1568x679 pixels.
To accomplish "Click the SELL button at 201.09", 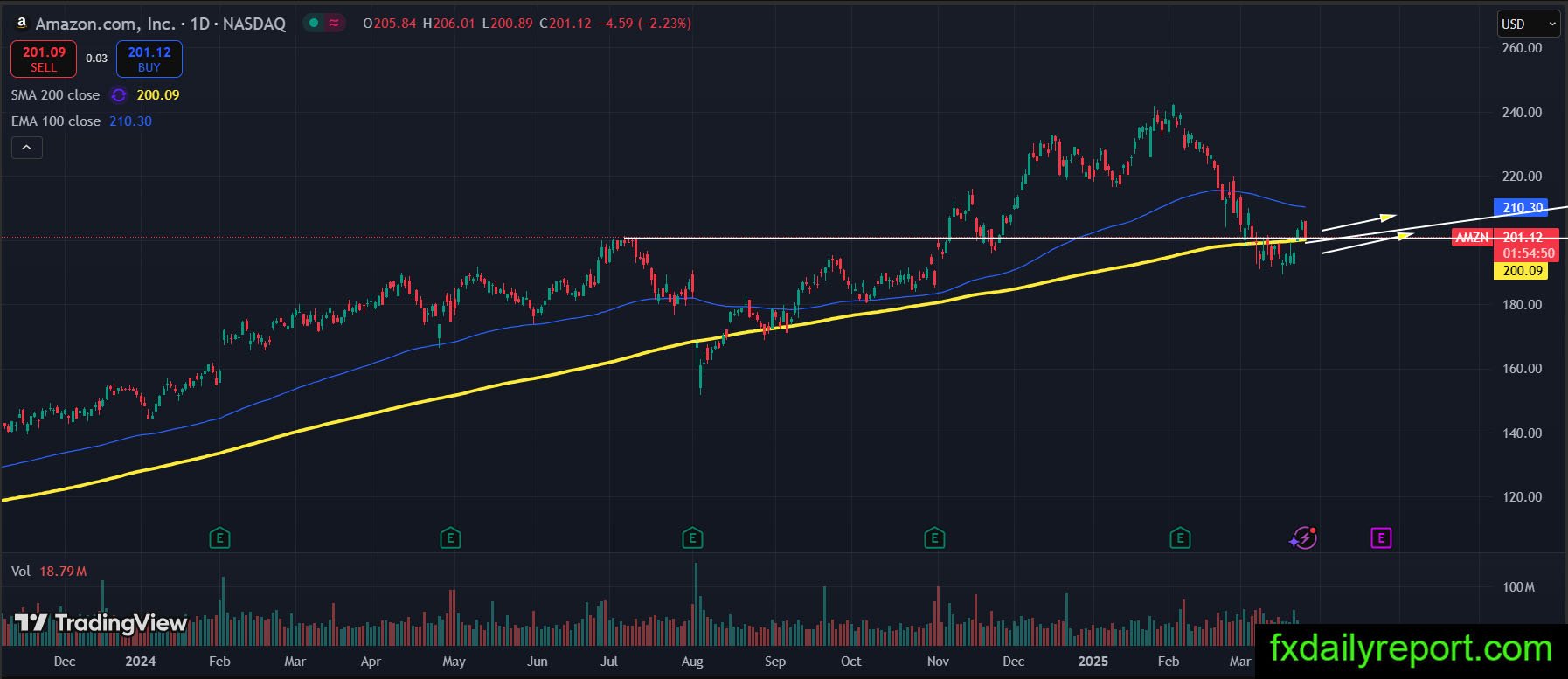I will tap(44, 59).
